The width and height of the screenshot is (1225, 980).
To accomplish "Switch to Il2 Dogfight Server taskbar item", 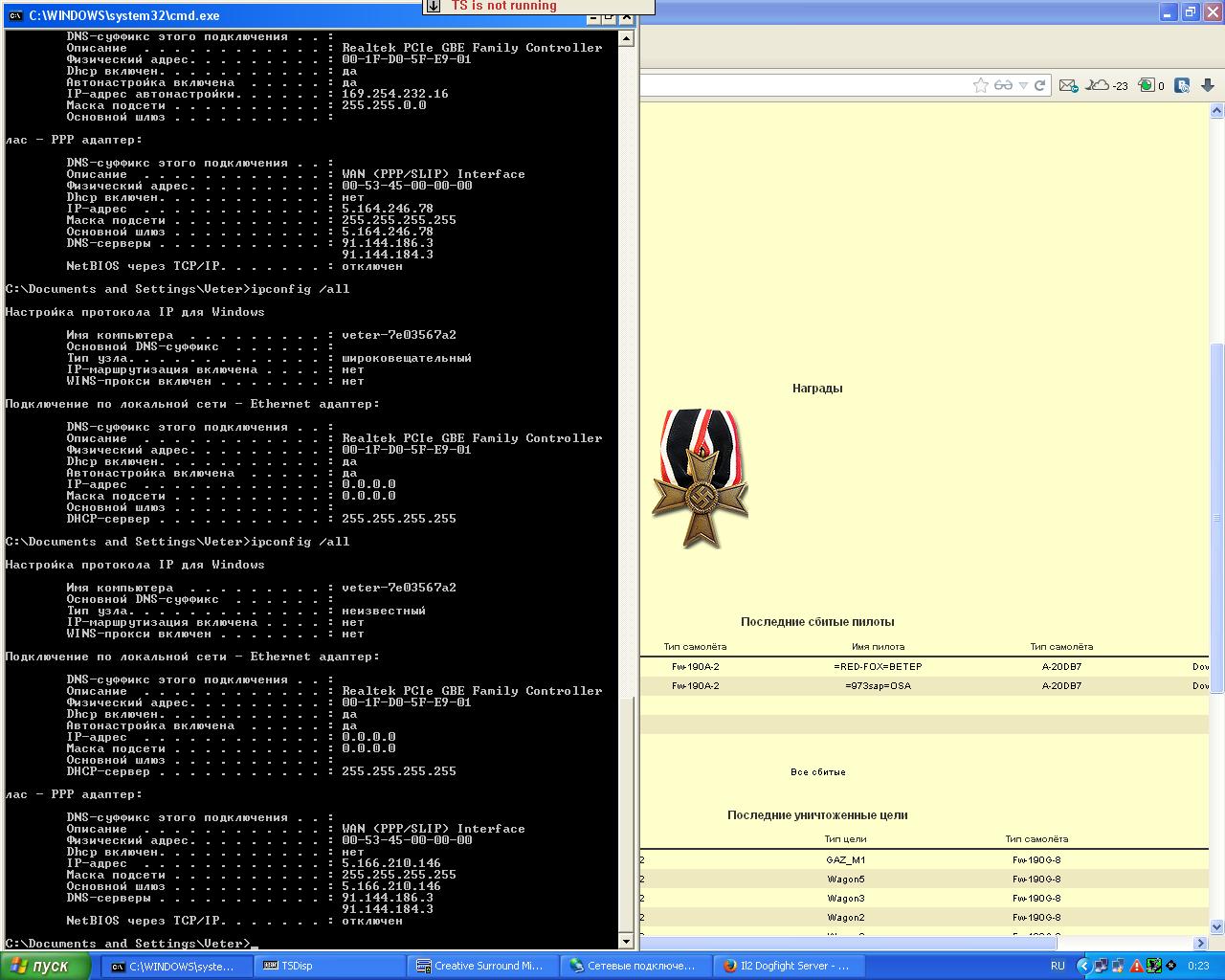I will [790, 966].
